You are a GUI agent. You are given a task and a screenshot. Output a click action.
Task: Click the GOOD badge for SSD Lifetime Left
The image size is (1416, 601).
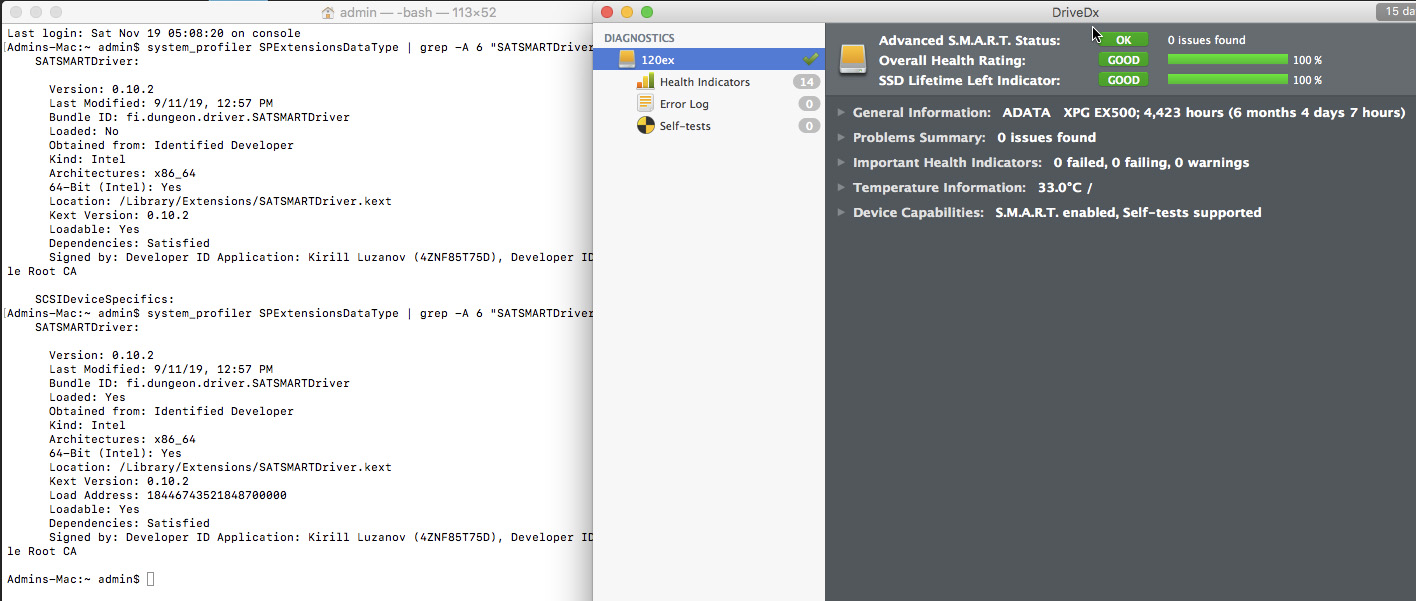[x=1123, y=80]
